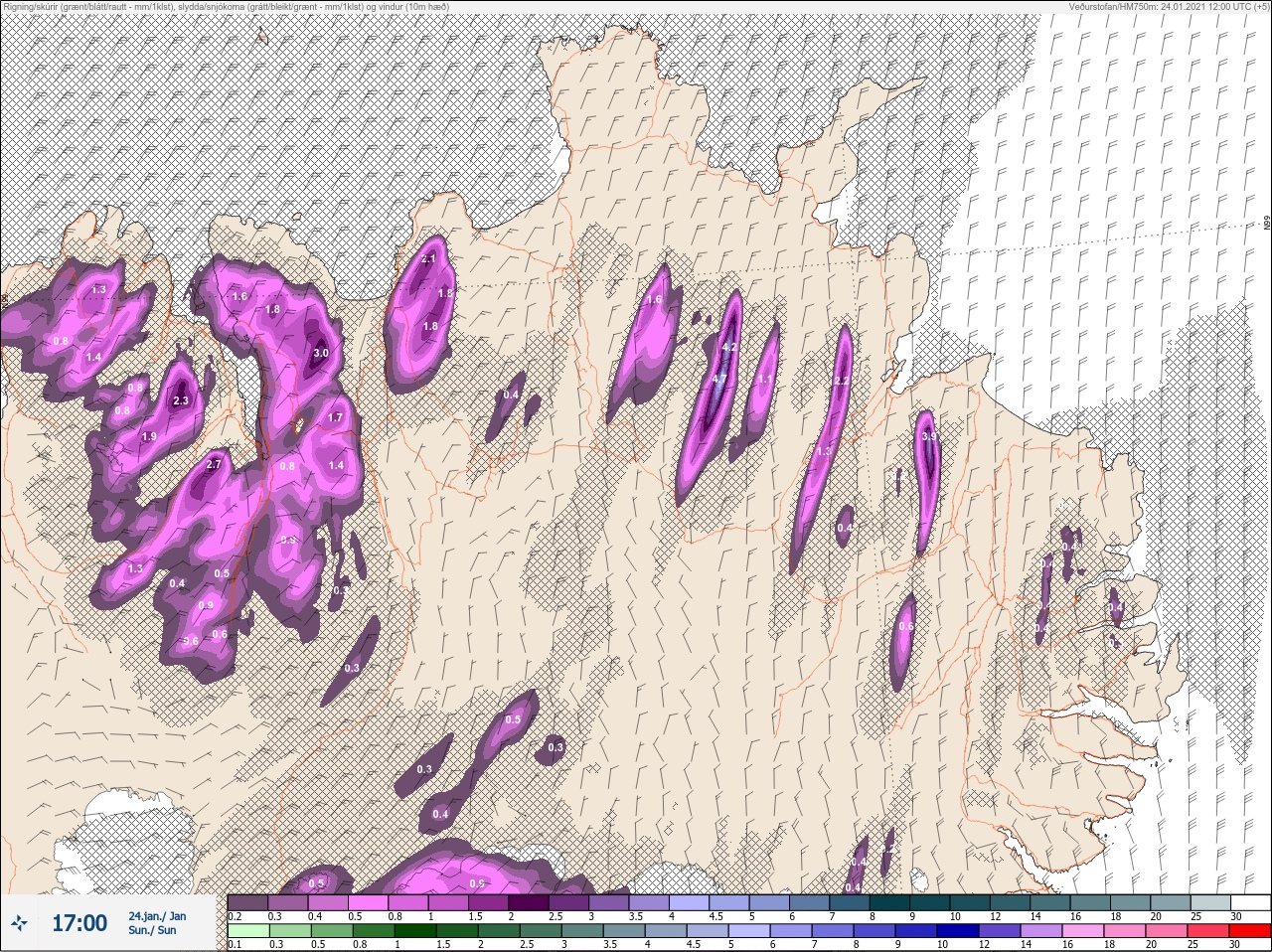Click the 2.7 precipitation value on the map
The image size is (1272, 952).
pos(214,464)
